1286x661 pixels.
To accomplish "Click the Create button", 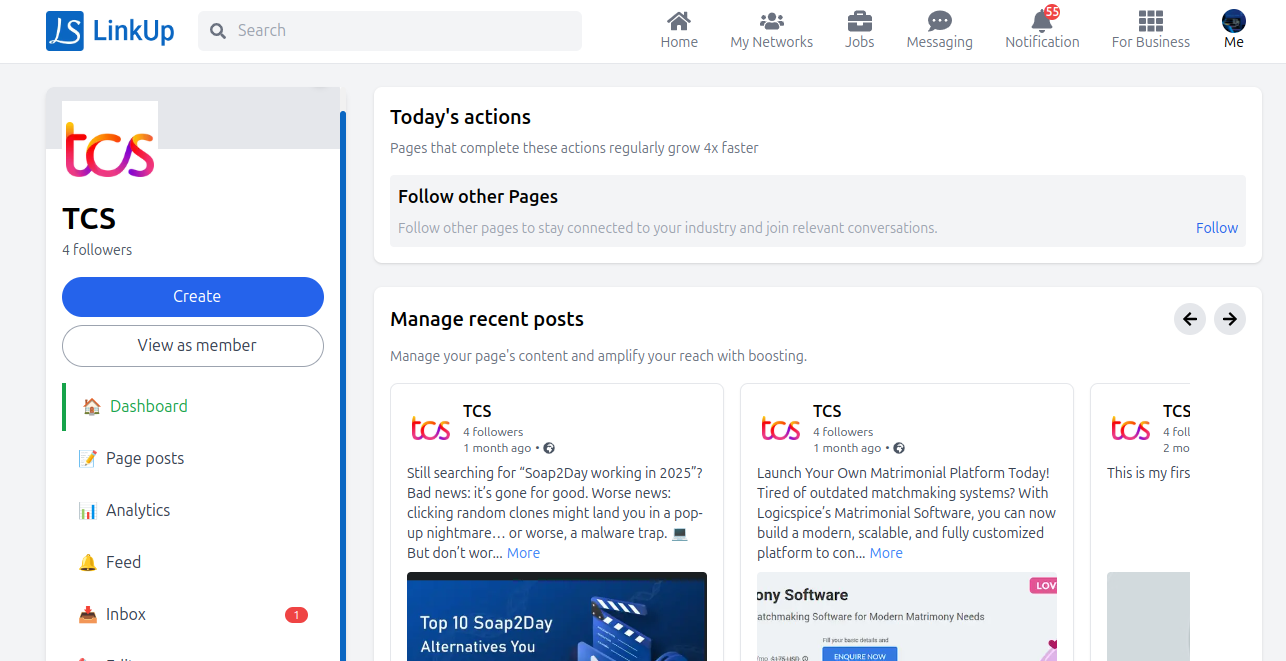I will 193,297.
